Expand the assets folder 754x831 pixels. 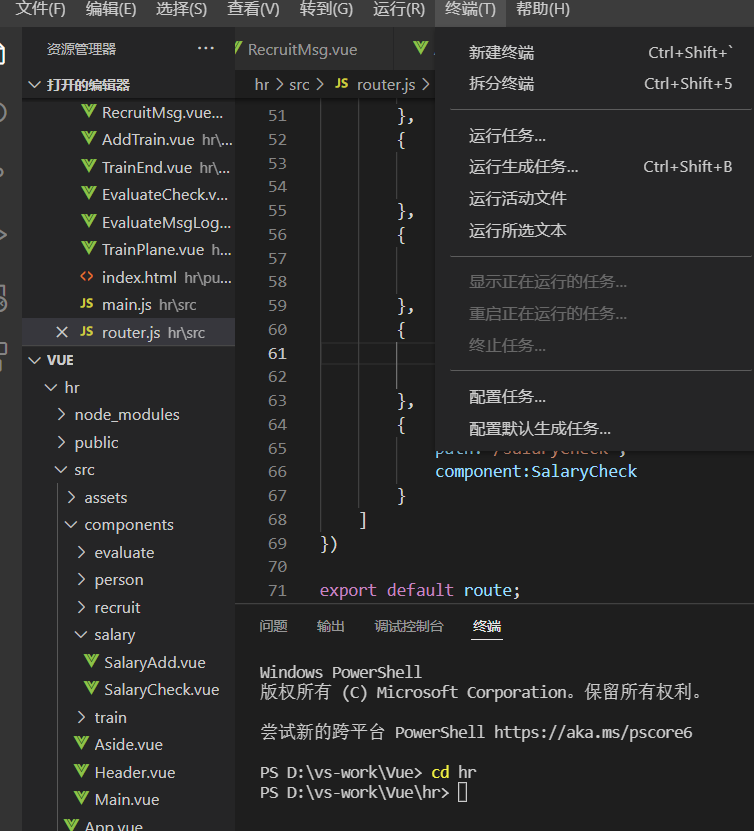tap(72, 497)
